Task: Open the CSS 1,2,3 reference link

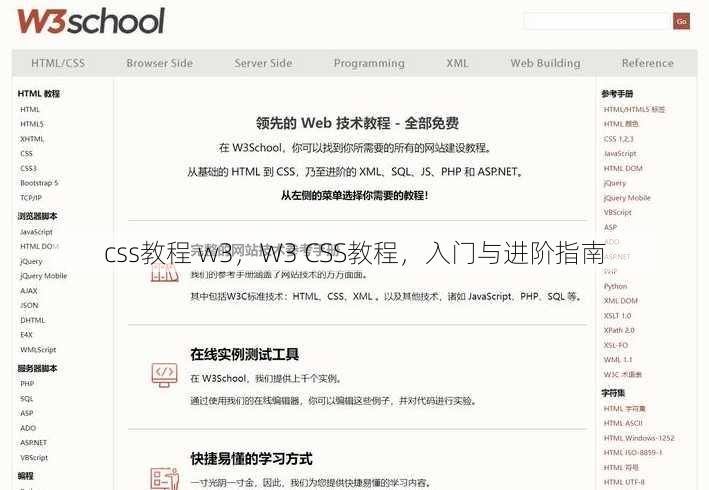Action: point(619,139)
